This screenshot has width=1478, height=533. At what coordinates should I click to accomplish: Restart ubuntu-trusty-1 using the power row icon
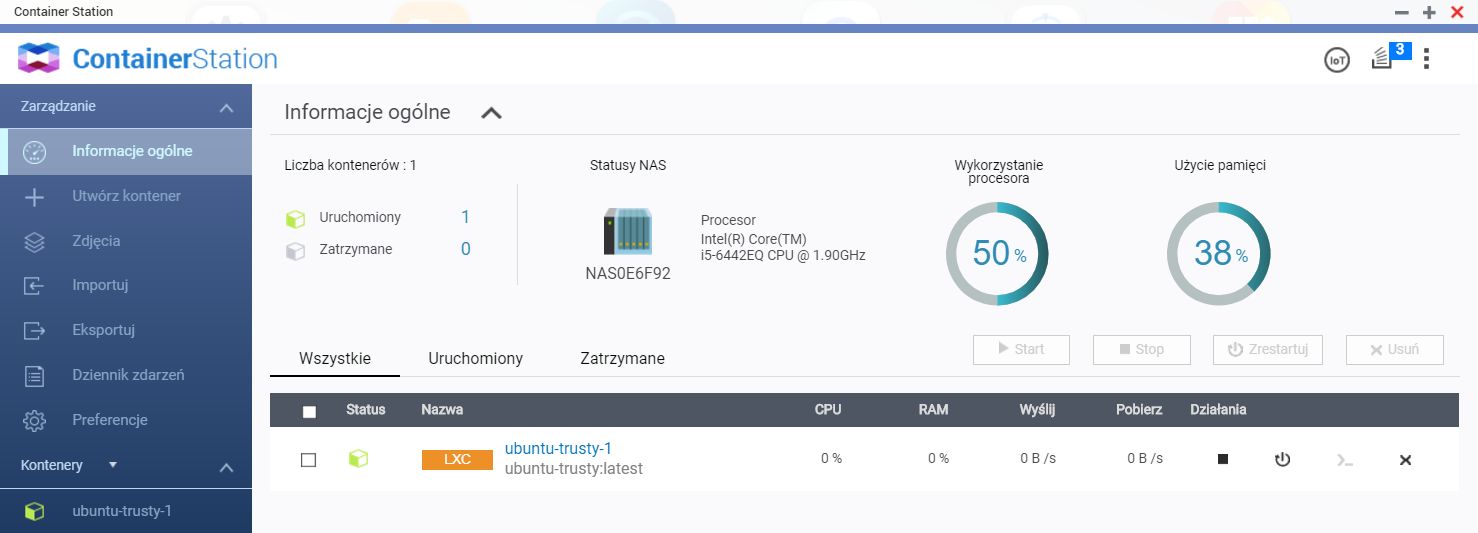[1282, 460]
